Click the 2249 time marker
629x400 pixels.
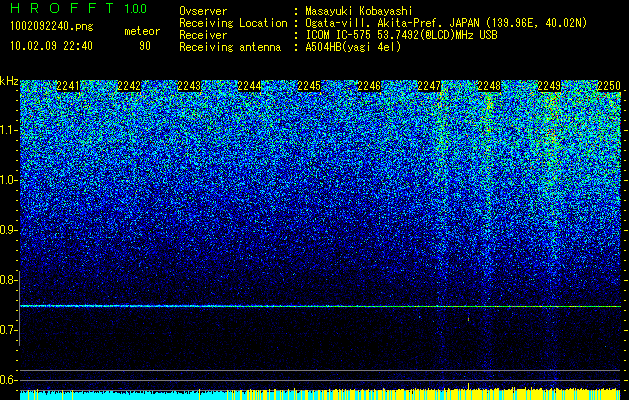click(549, 86)
